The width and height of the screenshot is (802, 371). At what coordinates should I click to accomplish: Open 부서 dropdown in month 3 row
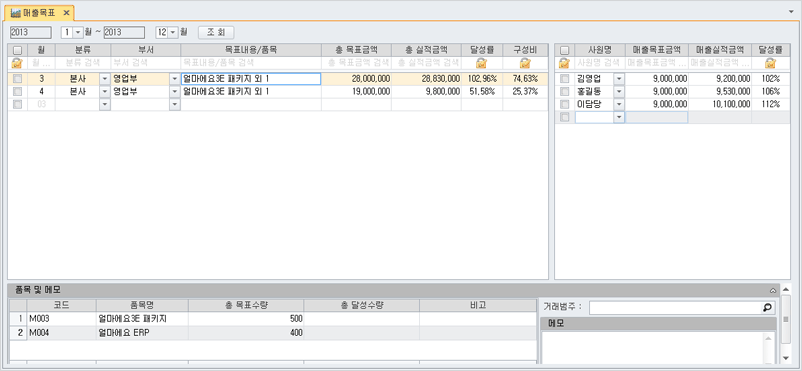(174, 79)
